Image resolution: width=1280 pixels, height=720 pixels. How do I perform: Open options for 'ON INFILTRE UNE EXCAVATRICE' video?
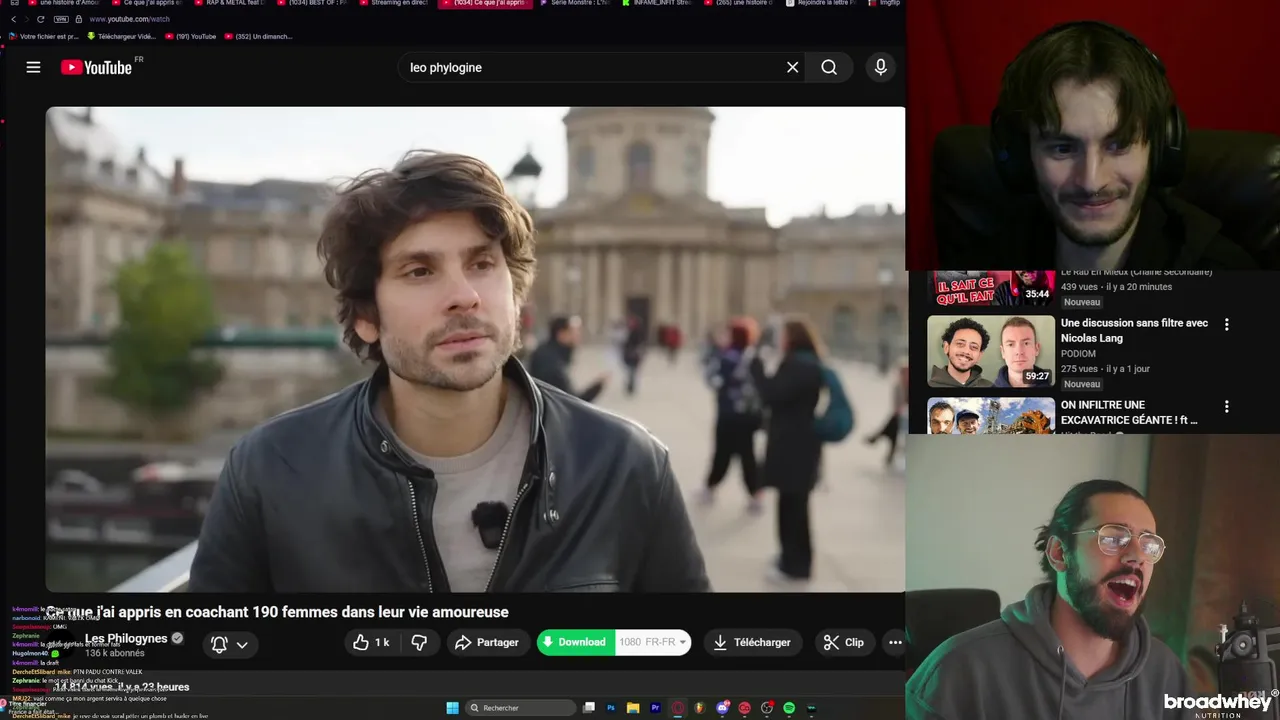(x=1226, y=406)
